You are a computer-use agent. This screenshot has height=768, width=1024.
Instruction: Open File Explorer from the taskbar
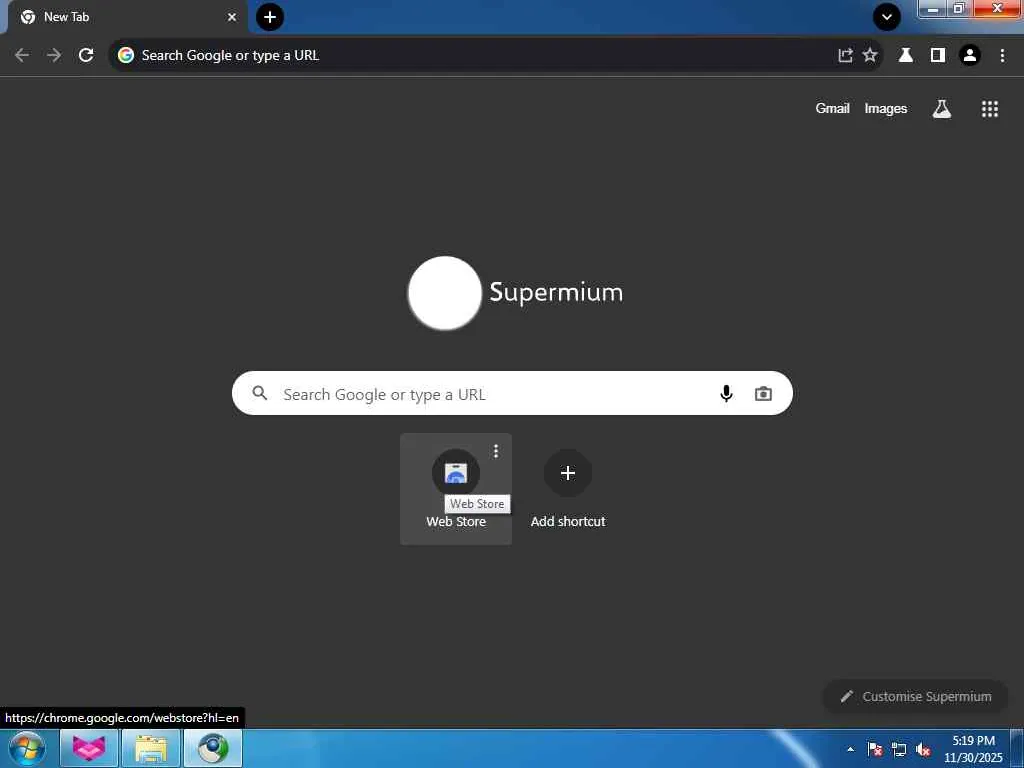[x=151, y=748]
